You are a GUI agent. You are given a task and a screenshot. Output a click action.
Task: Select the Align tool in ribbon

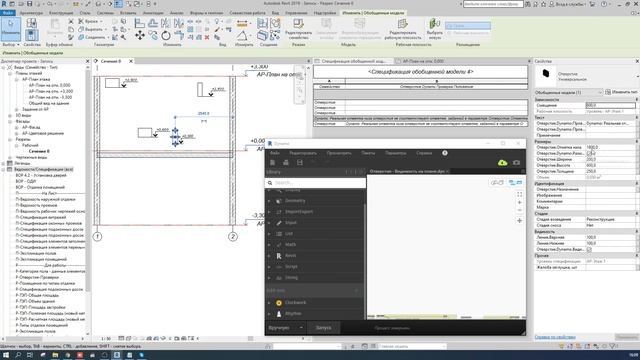(x=140, y=23)
